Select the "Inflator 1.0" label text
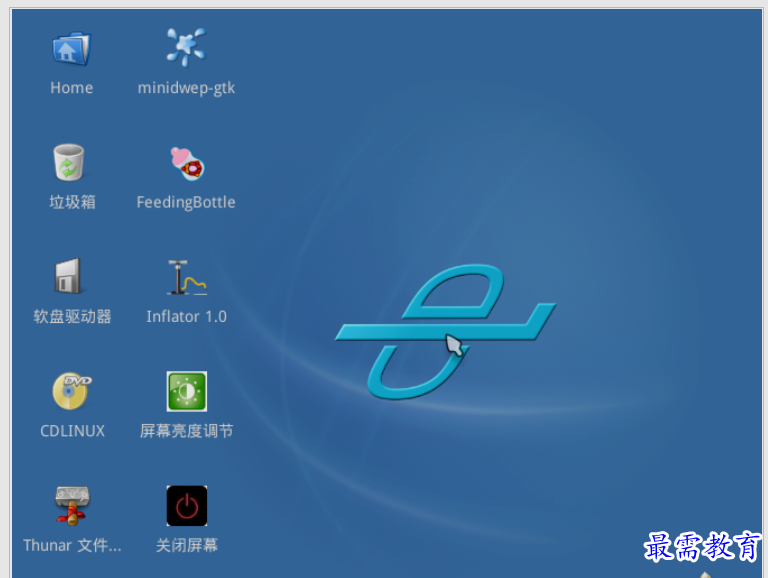768x578 pixels. pyautogui.click(x=187, y=316)
